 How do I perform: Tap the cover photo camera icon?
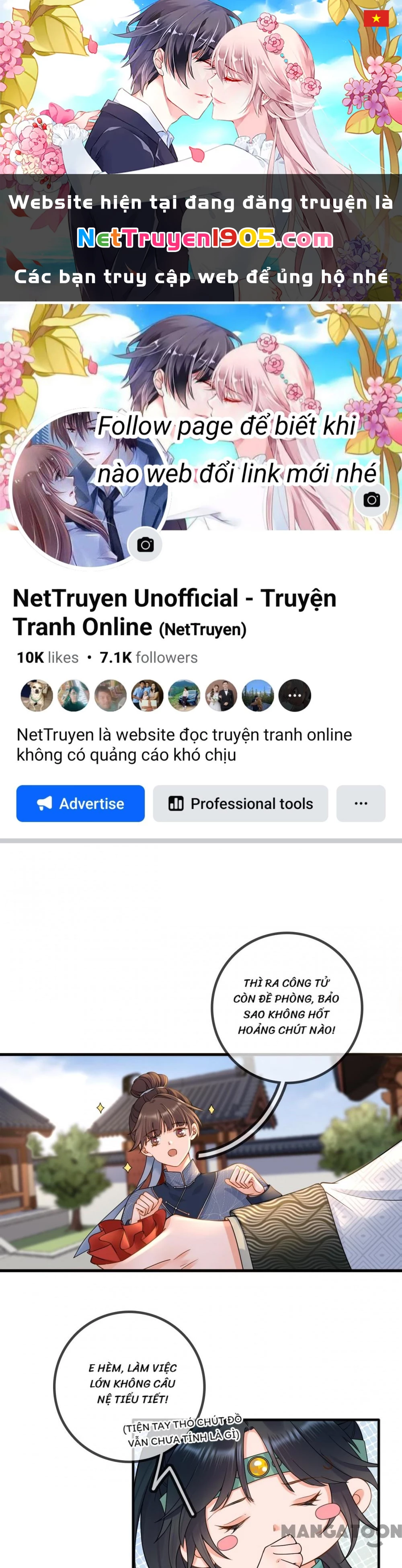pyautogui.click(x=371, y=500)
